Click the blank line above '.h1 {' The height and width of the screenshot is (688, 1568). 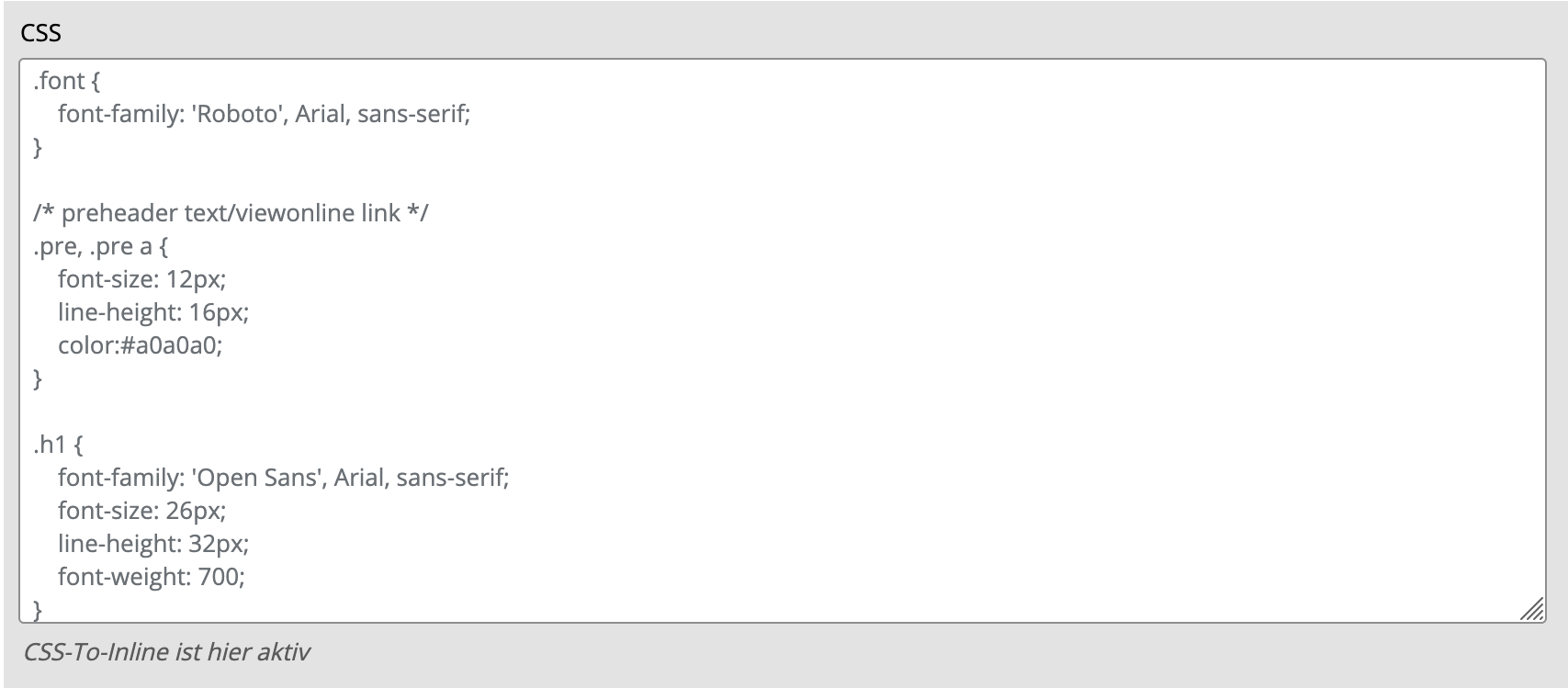[x=781, y=412]
